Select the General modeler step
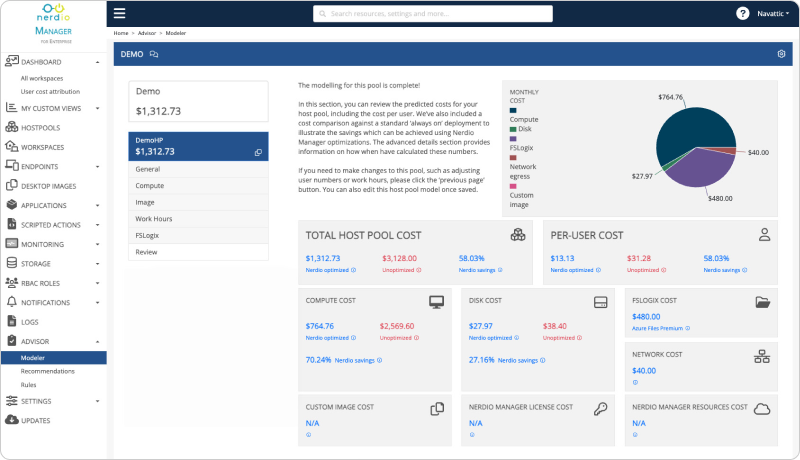The image size is (800, 460). pos(198,169)
